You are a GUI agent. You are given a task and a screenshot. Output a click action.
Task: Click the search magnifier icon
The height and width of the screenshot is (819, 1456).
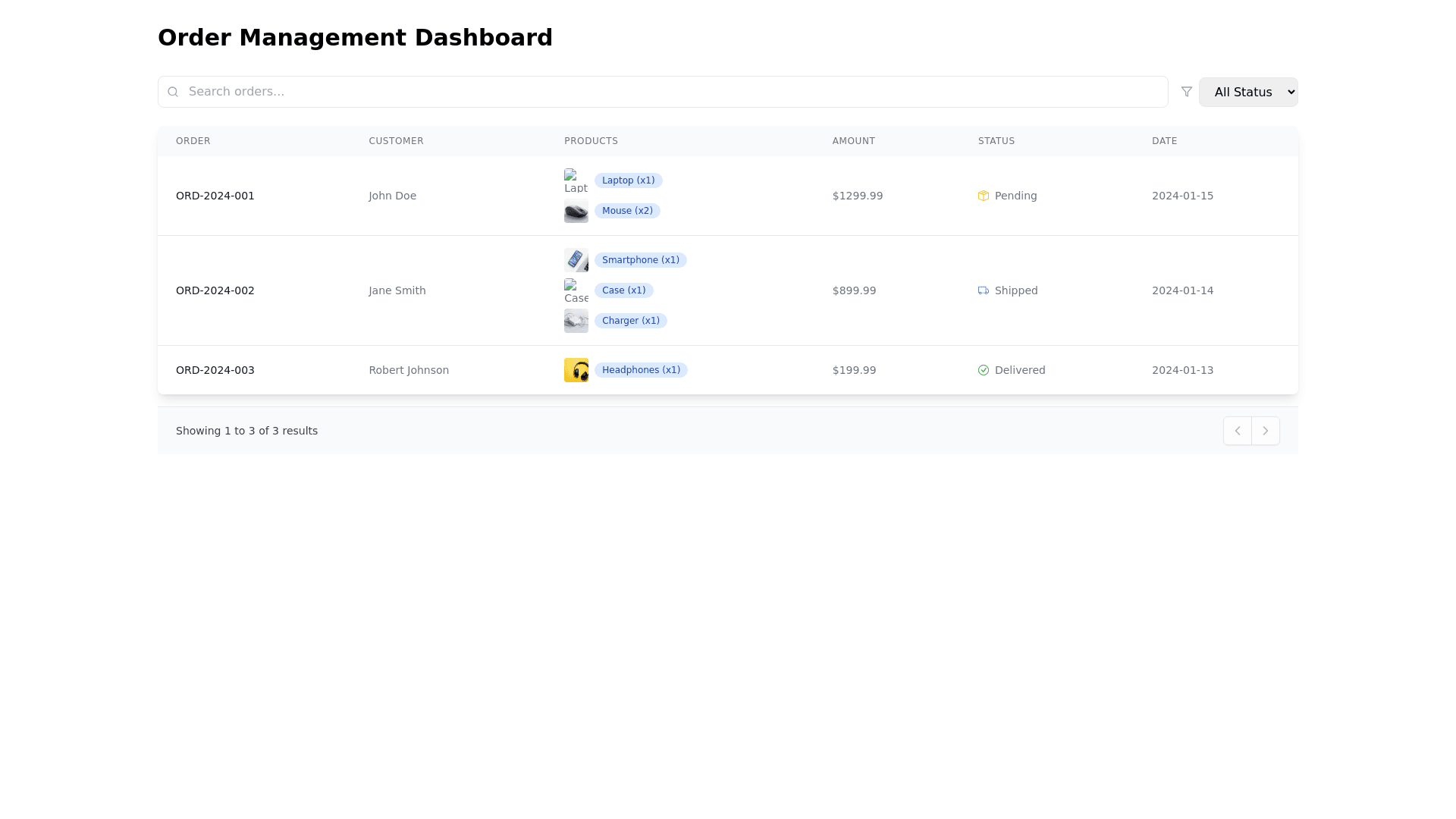tap(173, 92)
